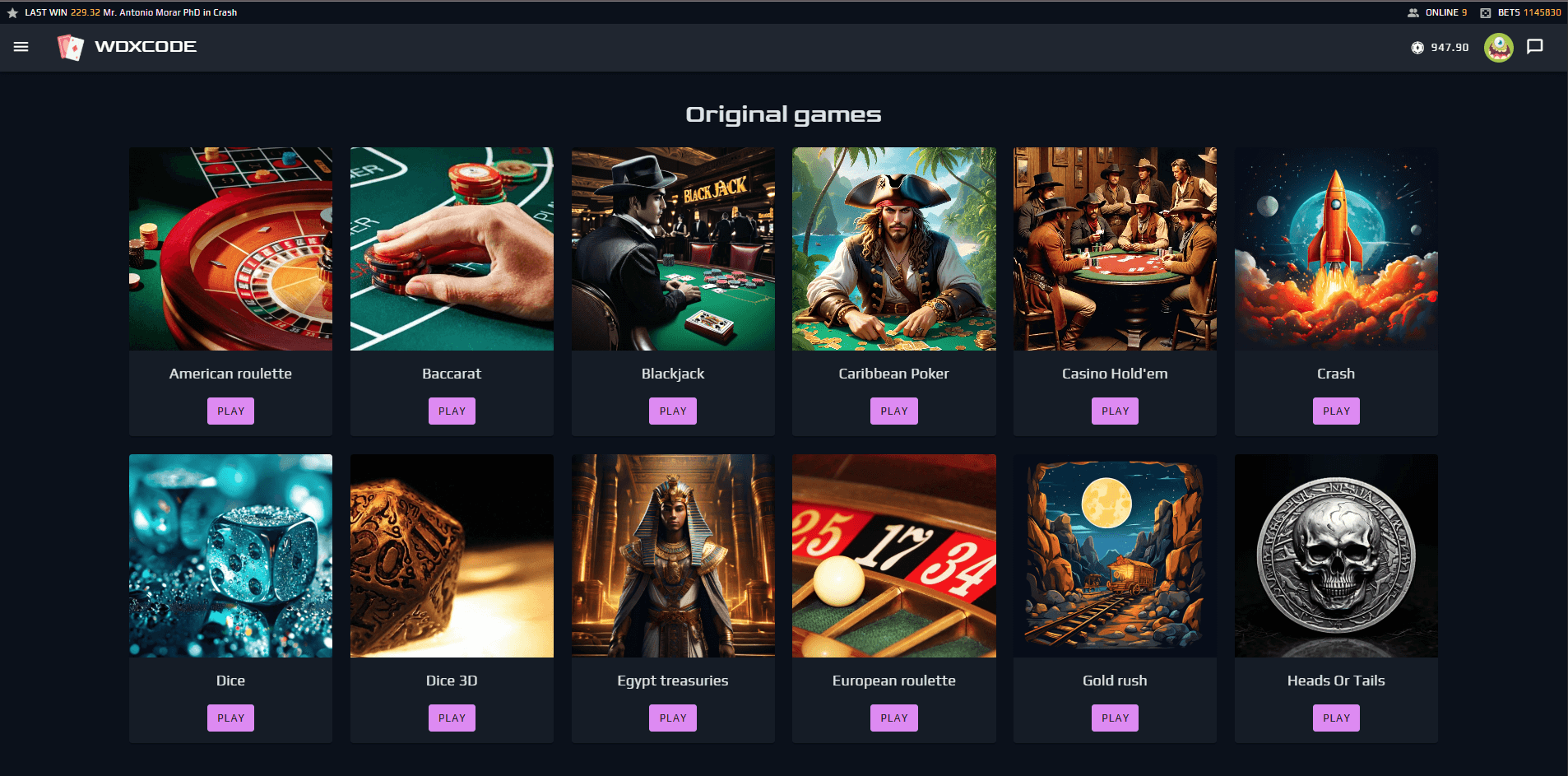Click the balance chip coin icon
Viewport: 1568px width, 776px height.
point(1417,48)
